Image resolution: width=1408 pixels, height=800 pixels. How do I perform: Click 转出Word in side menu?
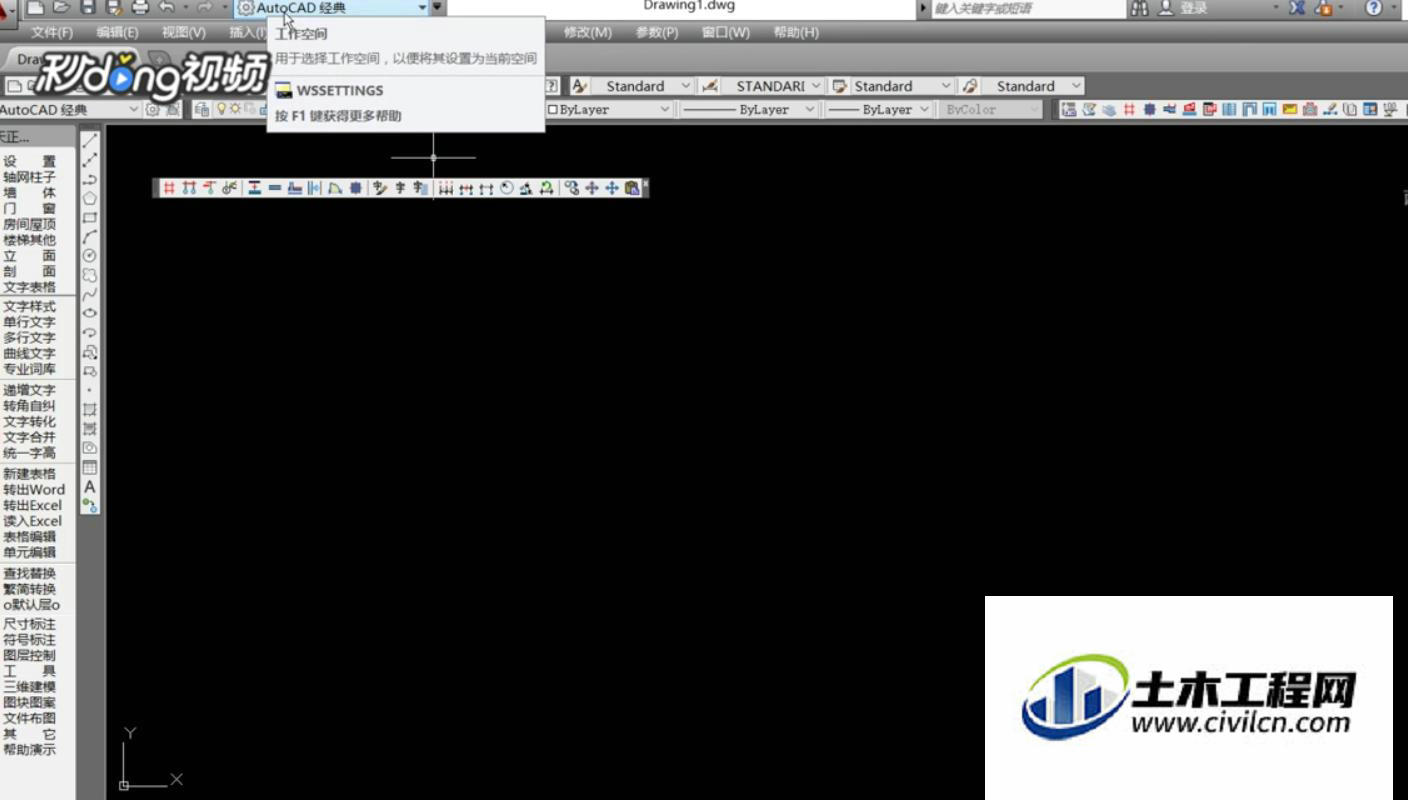tap(34, 490)
